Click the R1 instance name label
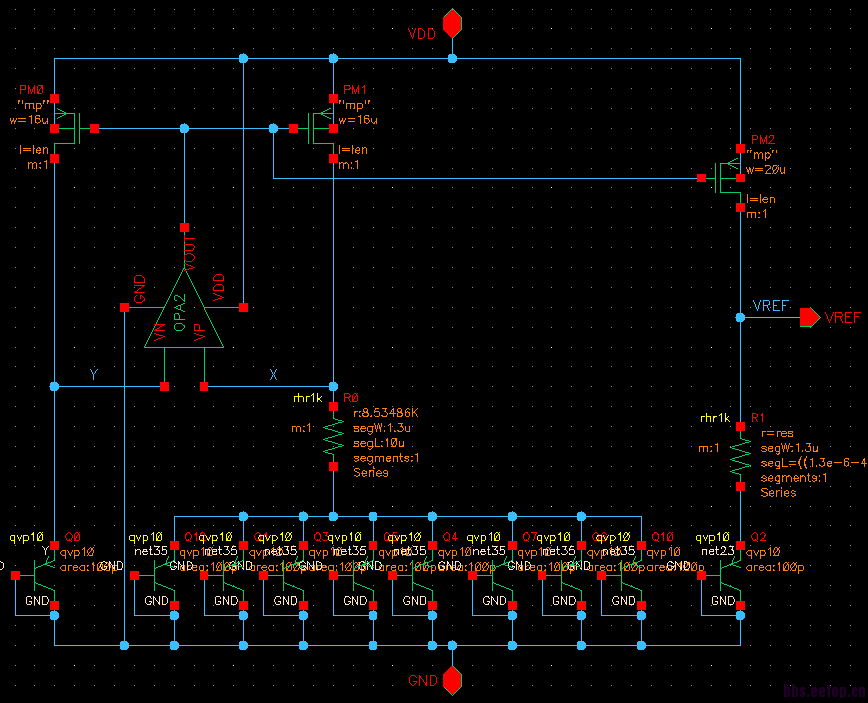 tap(758, 418)
